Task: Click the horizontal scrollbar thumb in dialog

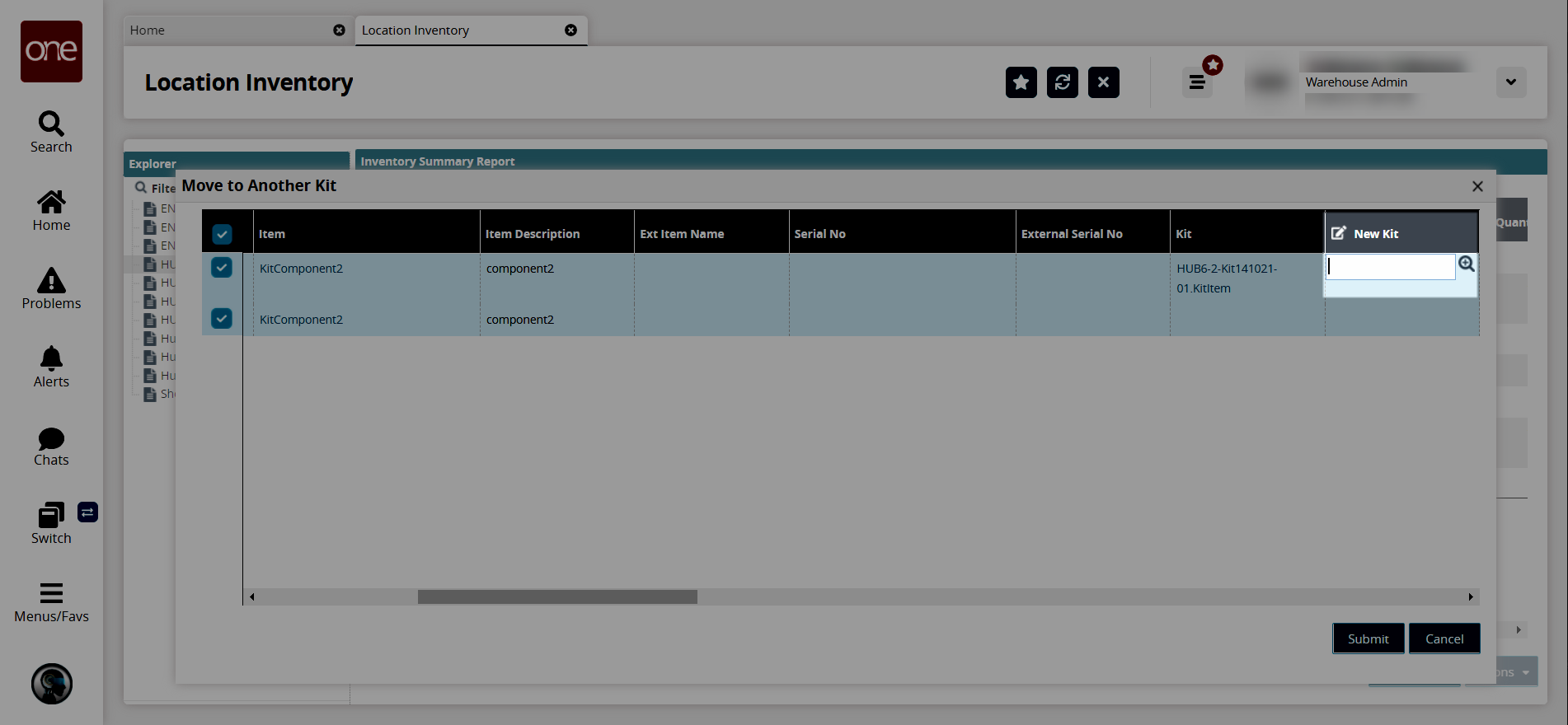Action: point(557,596)
